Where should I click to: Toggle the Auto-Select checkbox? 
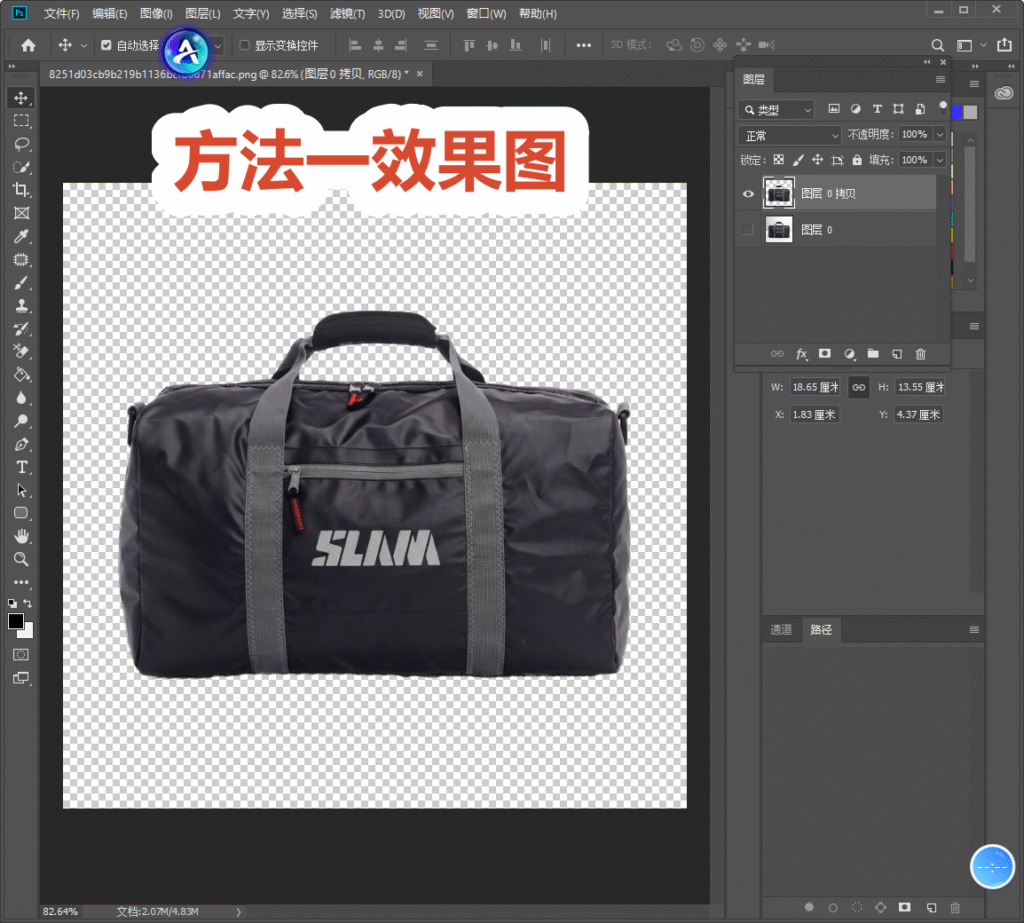(106, 45)
